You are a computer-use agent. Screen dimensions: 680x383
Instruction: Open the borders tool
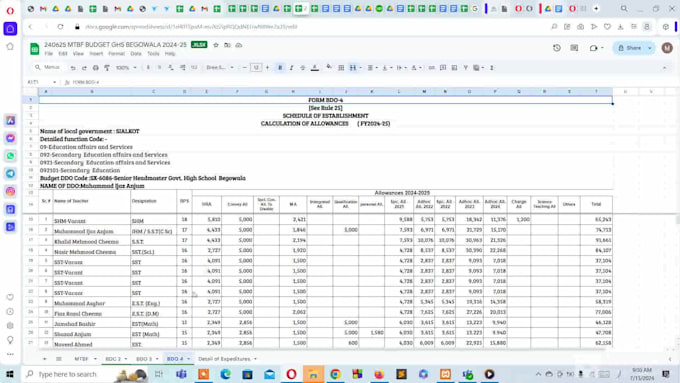pos(341,68)
